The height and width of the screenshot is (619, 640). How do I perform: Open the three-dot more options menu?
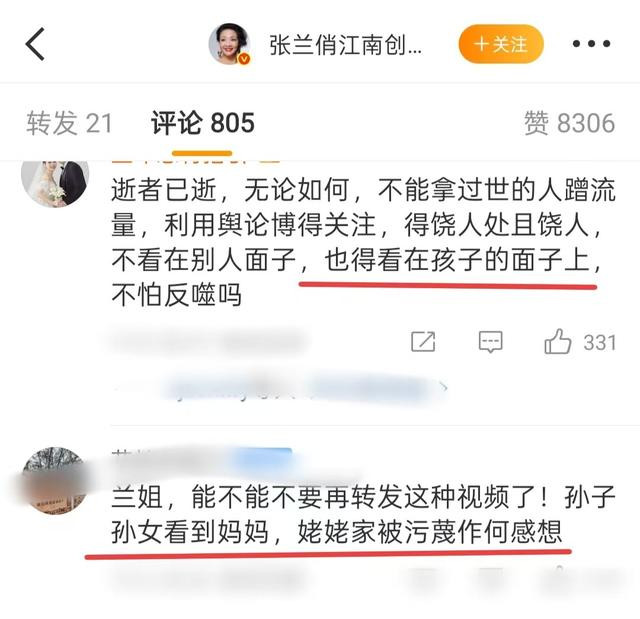coord(591,43)
